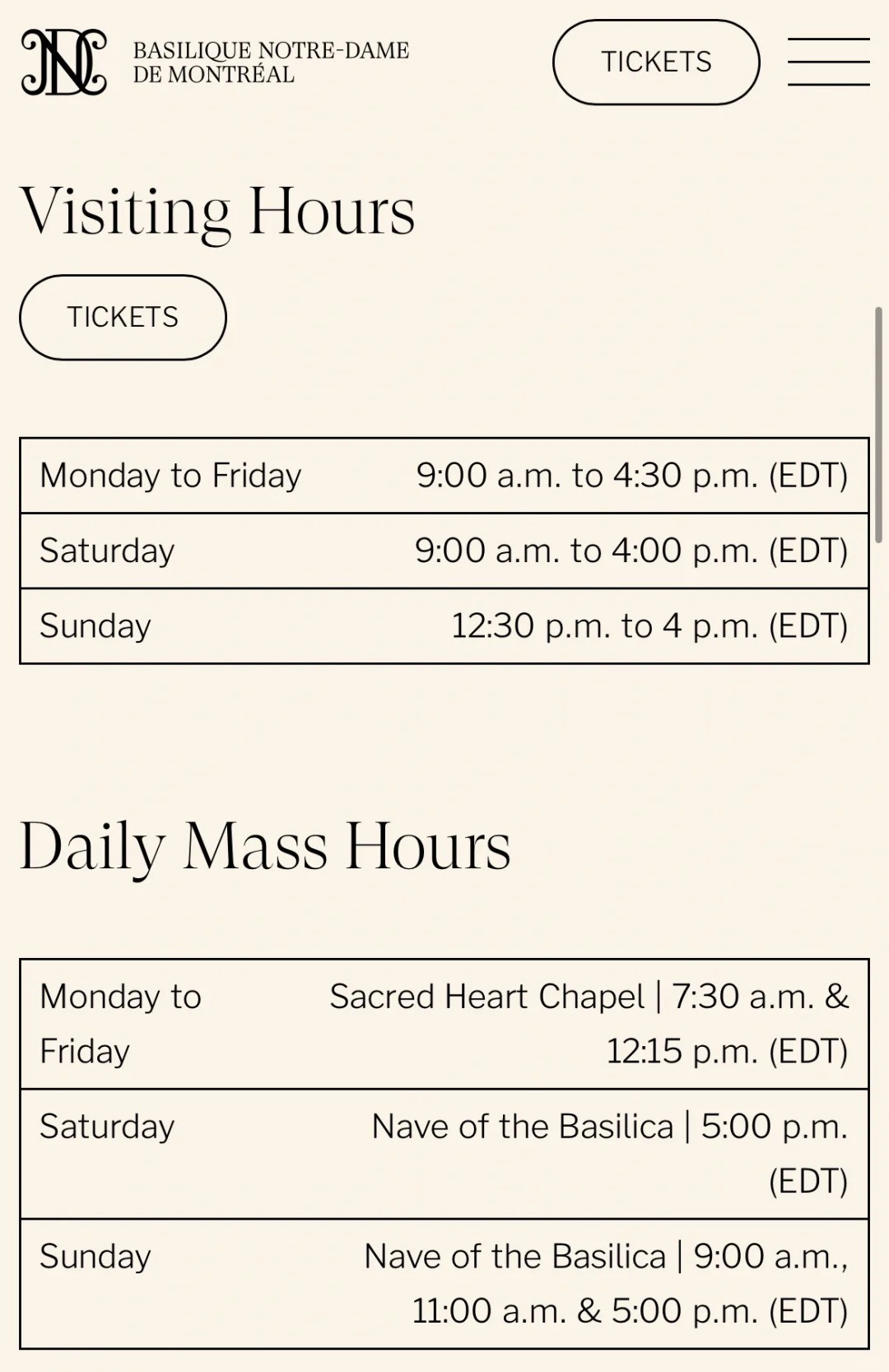Screen dimensions: 889x1372
Task: Click the header TICKETS button
Action: [656, 63]
